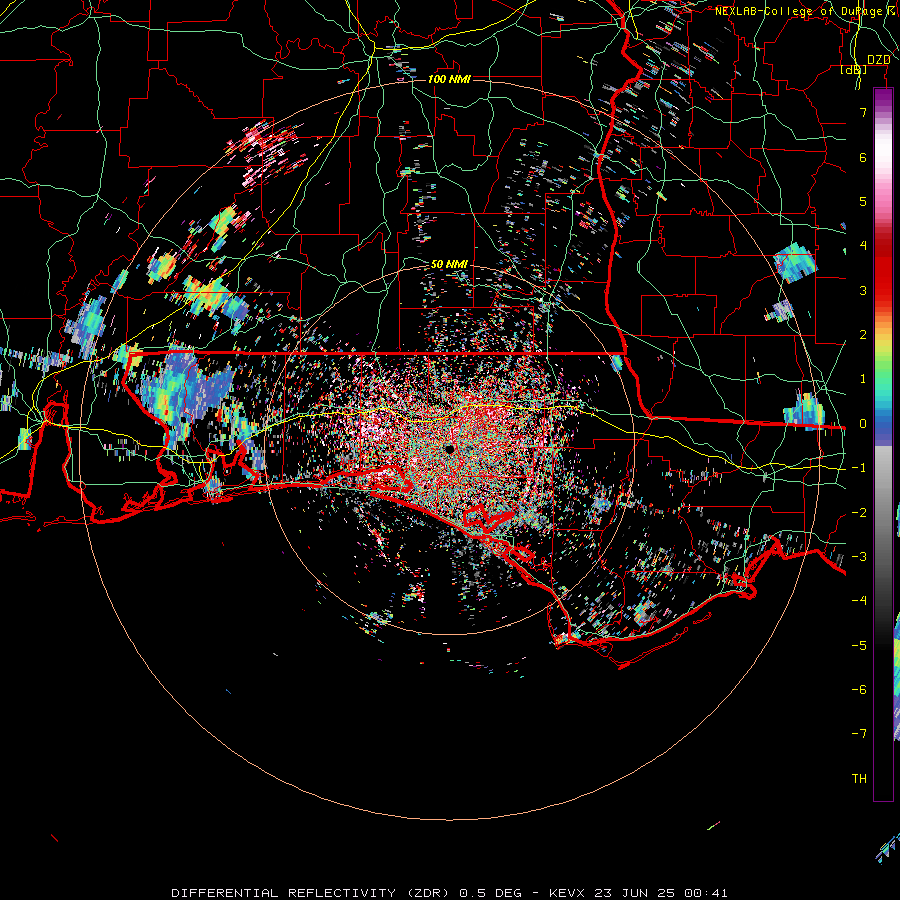Click the Differential Reflectivity KEVX caption text
The image size is (900, 900).
pyautogui.click(x=449, y=893)
